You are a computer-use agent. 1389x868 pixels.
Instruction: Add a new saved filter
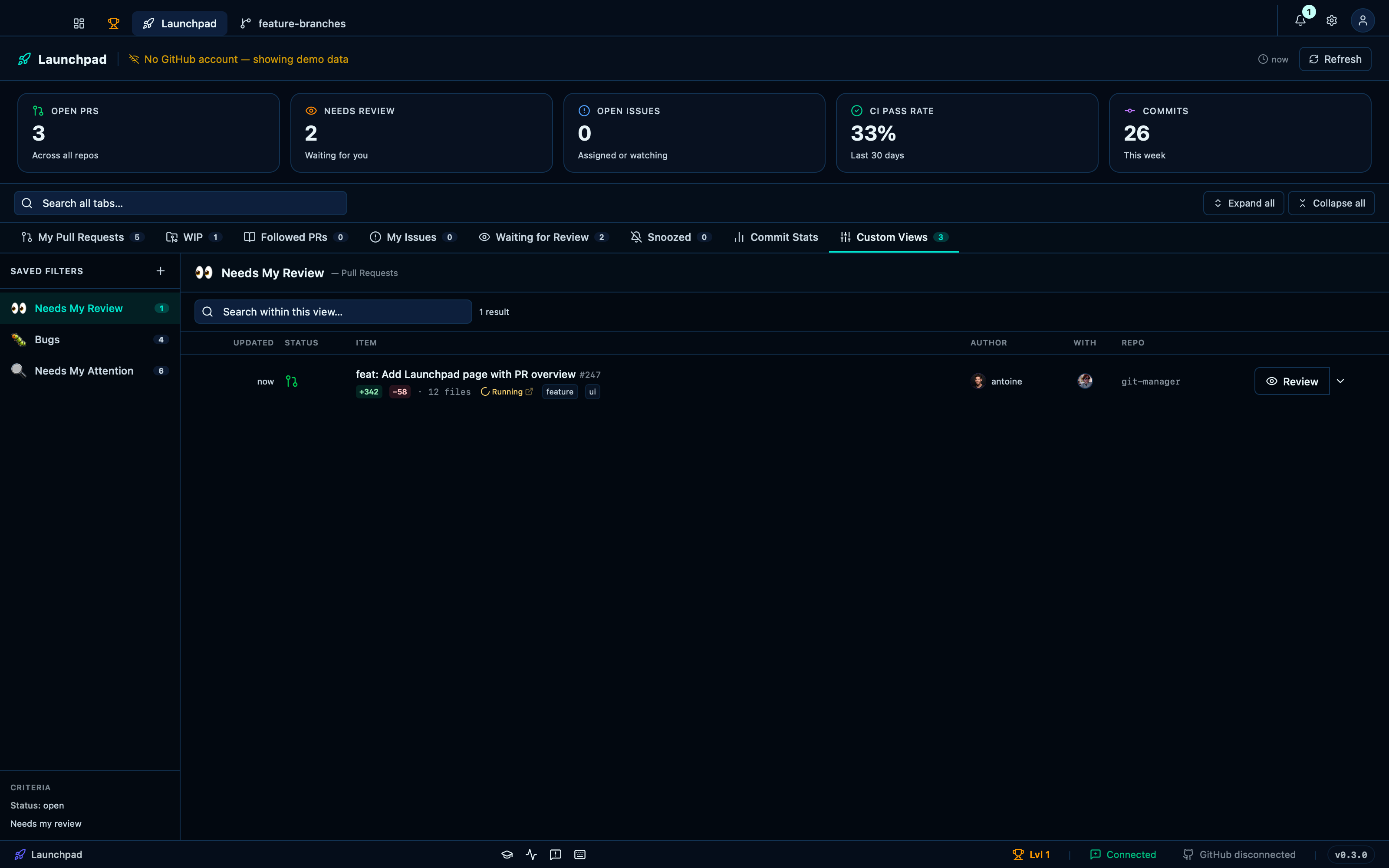161,271
